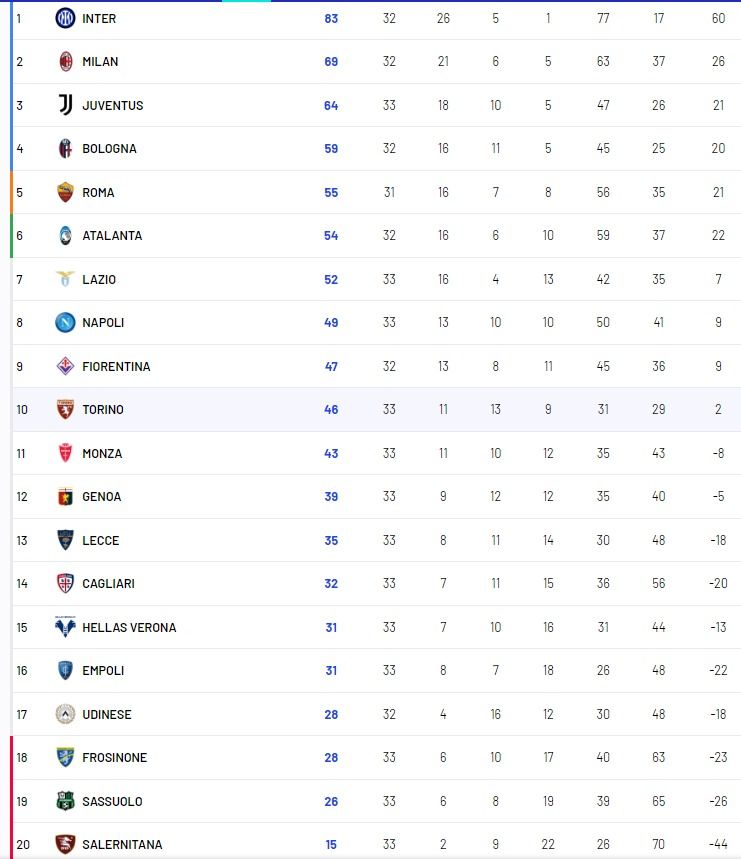The width and height of the screenshot is (741, 859).
Task: Click the Lazio eagle crest
Action: tap(65, 279)
